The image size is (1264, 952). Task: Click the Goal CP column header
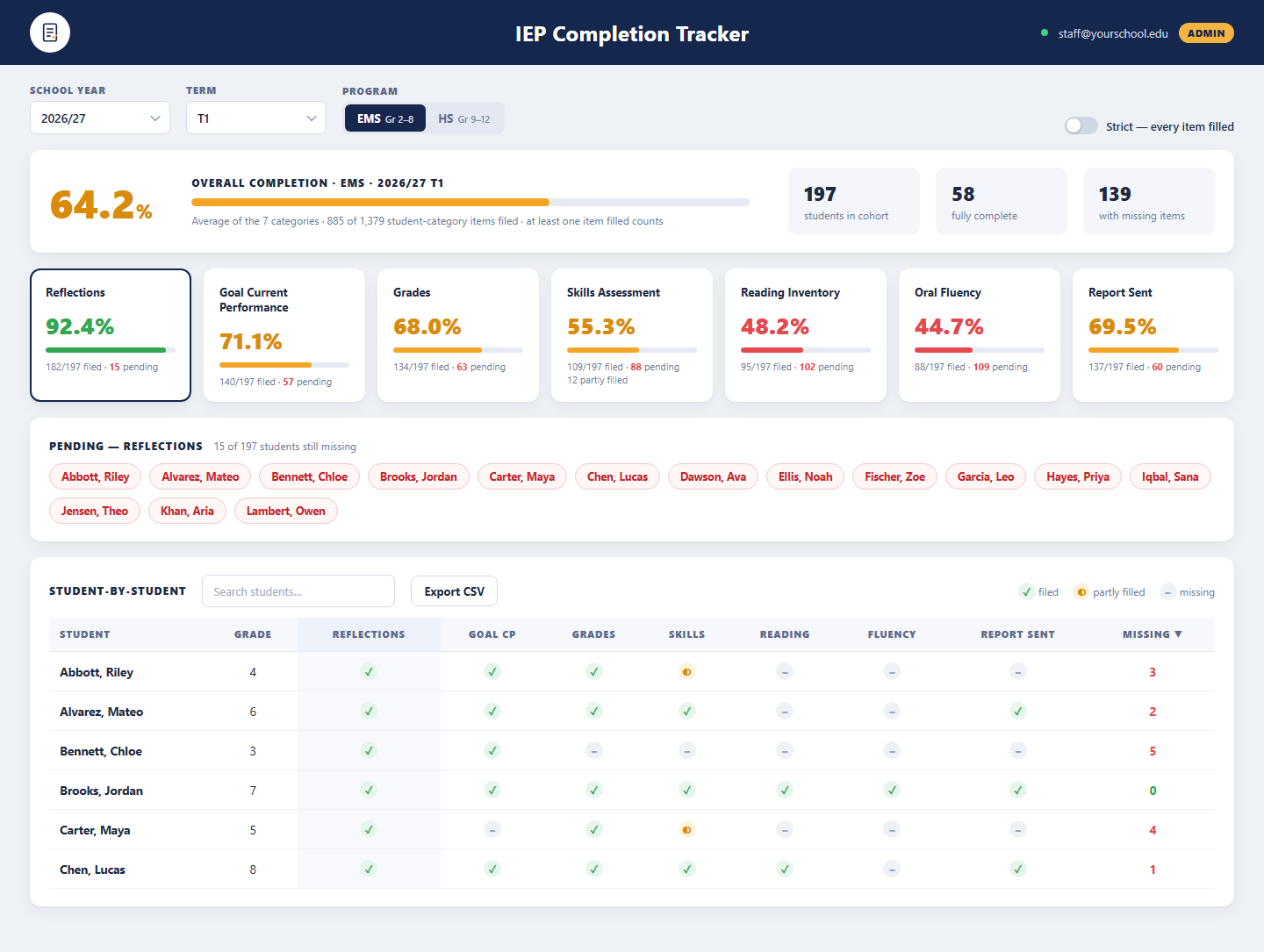point(492,634)
